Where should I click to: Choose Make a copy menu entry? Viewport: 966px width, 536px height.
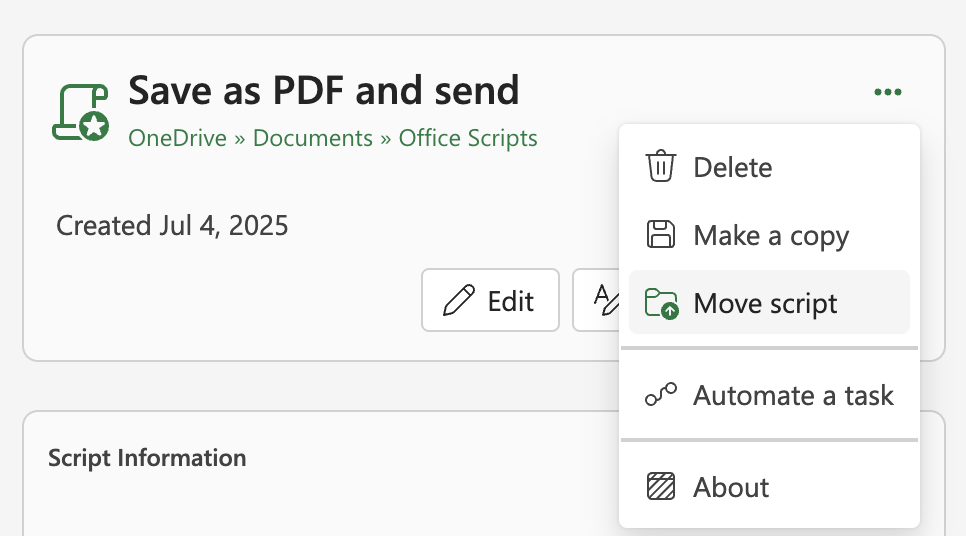(x=769, y=235)
